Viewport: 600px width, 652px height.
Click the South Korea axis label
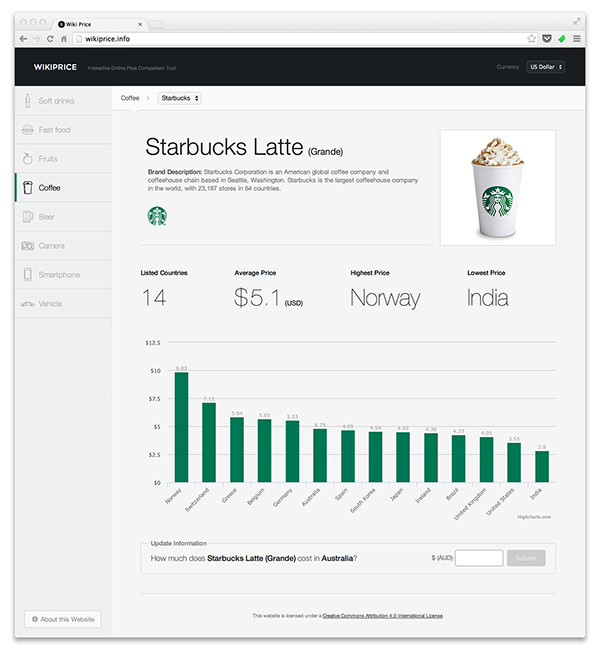coord(363,500)
